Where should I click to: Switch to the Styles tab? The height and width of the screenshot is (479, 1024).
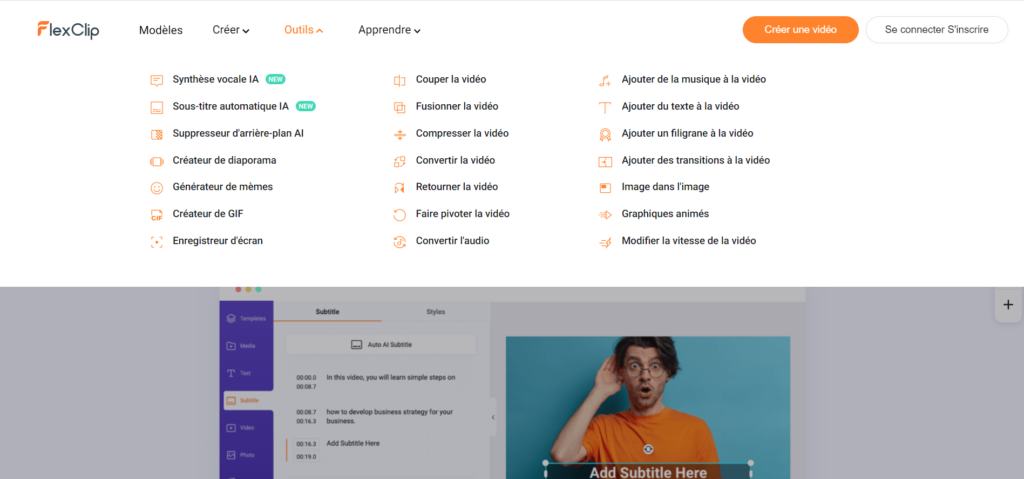point(435,312)
